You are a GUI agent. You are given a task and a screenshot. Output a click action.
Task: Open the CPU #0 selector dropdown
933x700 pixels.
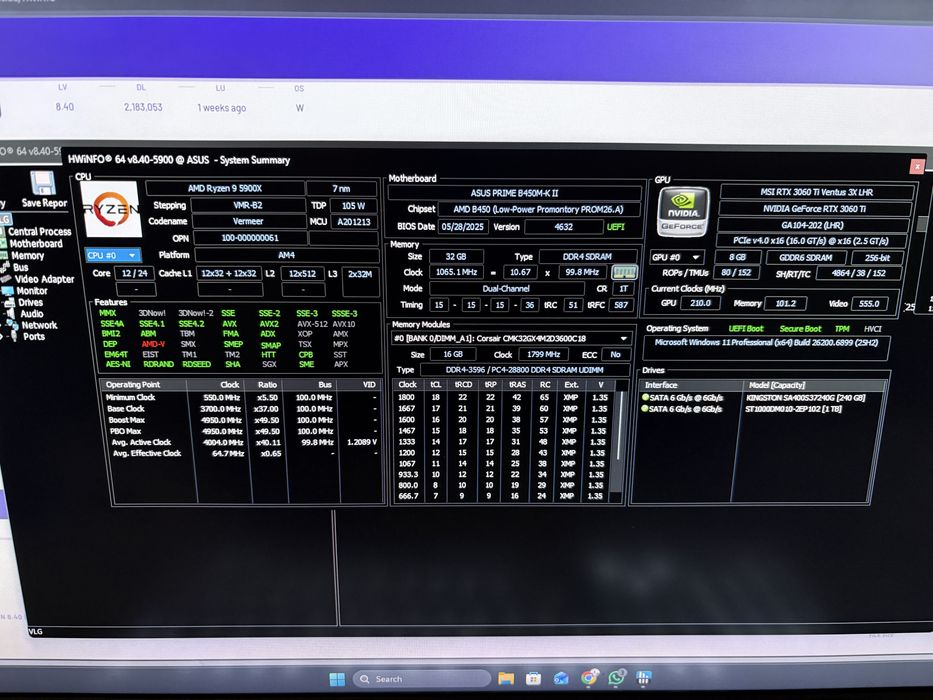click(x=112, y=255)
